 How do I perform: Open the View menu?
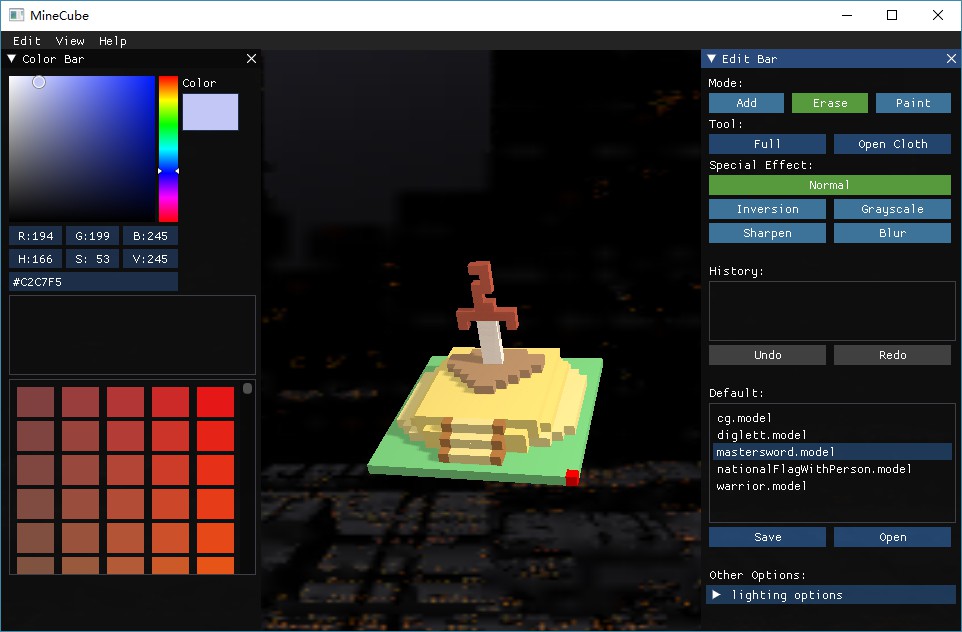click(x=70, y=41)
